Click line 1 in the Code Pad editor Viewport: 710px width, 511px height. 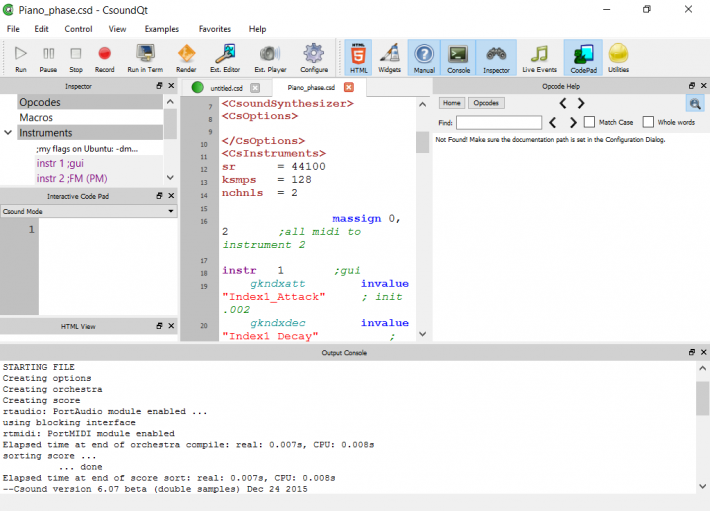pyautogui.click(x=108, y=229)
